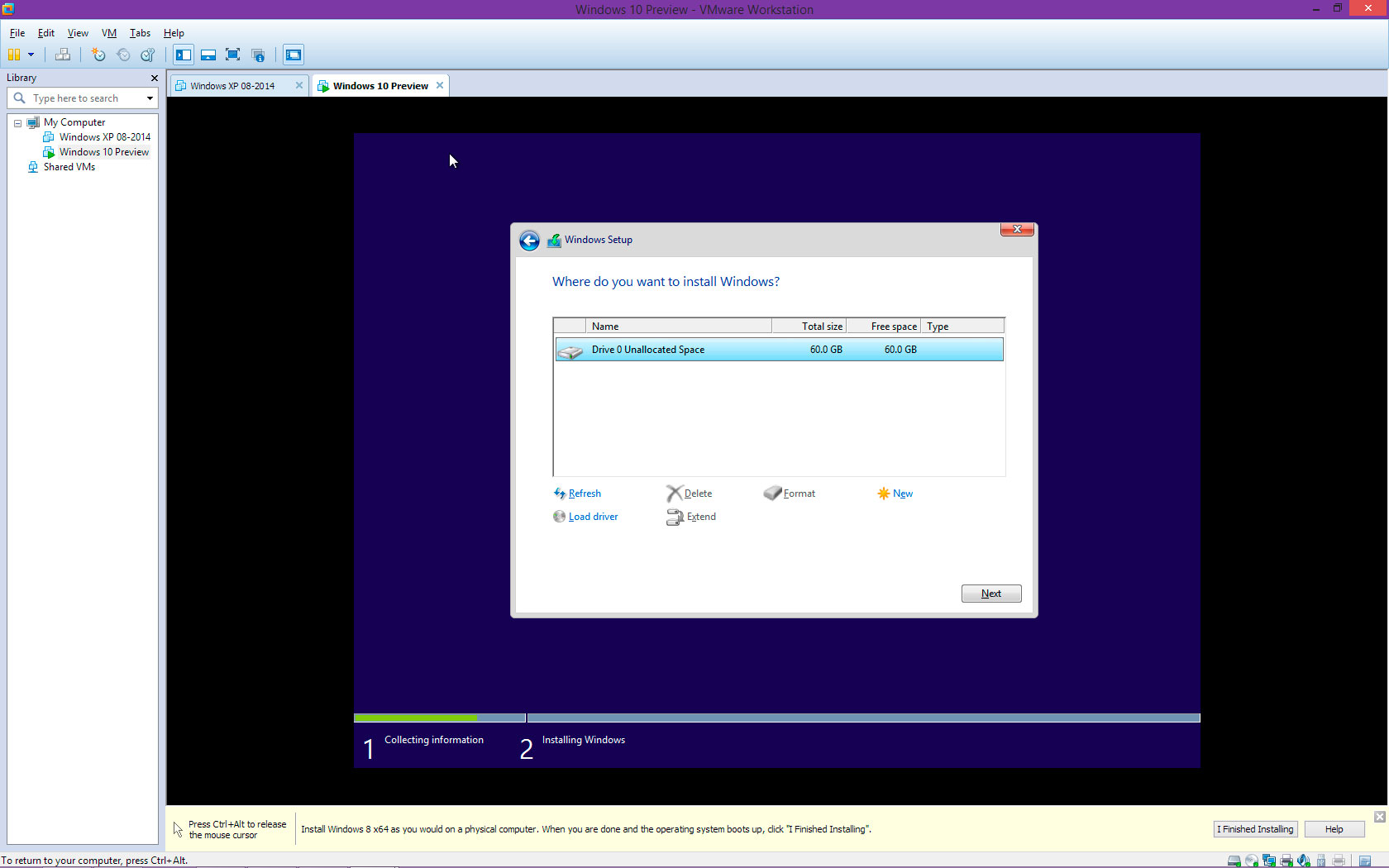The image size is (1389, 868).
Task: Enter full screen mode
Action: tap(233, 55)
